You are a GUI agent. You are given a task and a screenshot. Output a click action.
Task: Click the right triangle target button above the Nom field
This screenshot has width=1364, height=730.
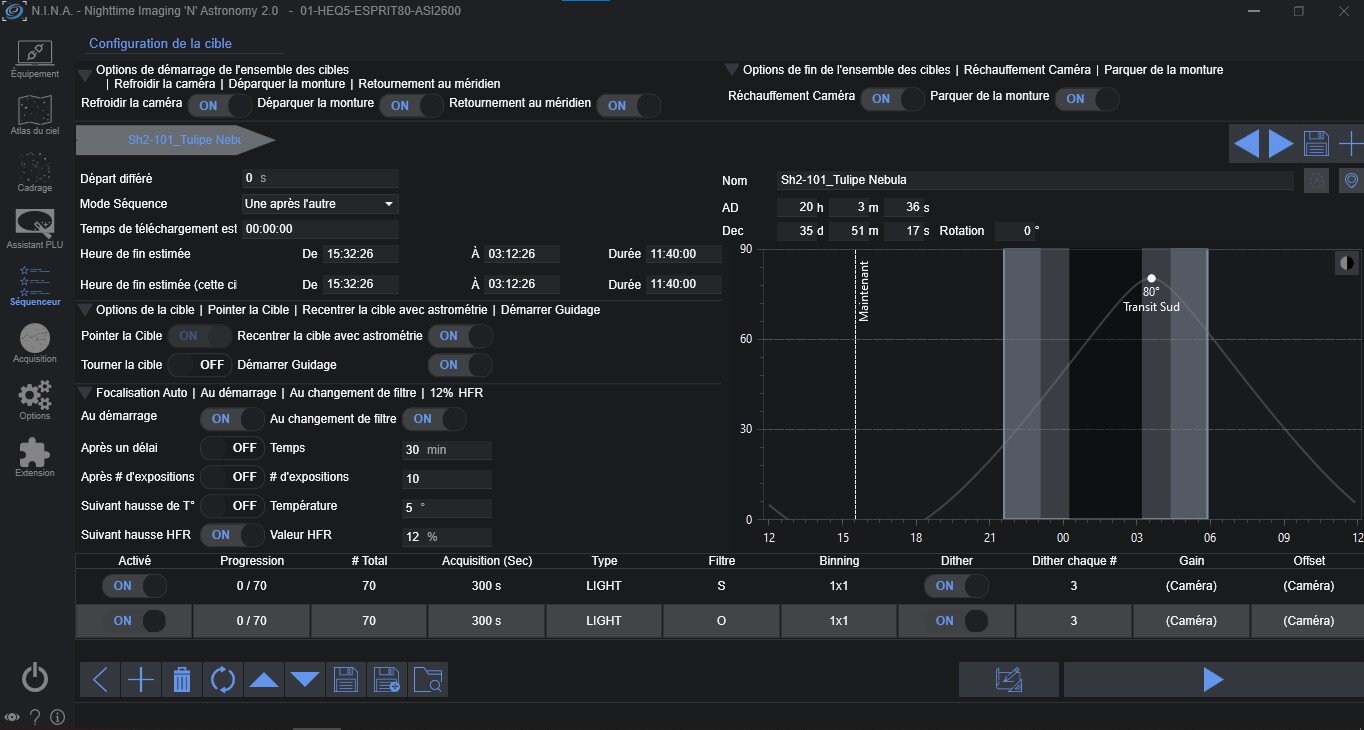pyautogui.click(x=1281, y=144)
